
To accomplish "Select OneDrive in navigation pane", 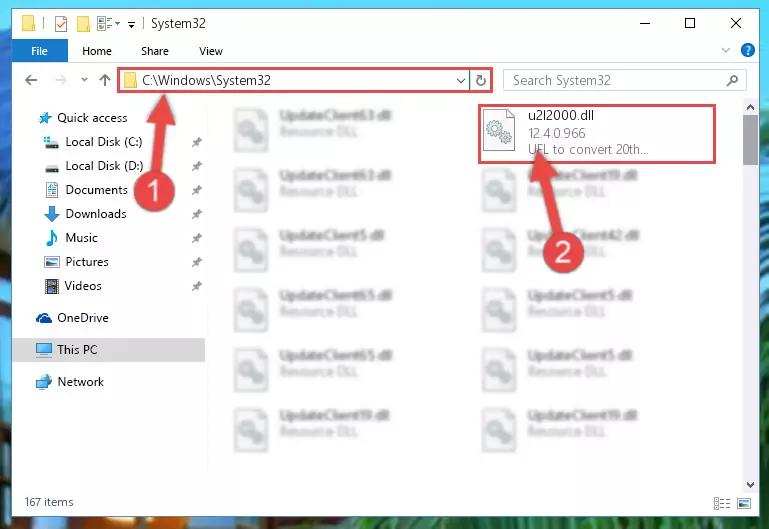I will coord(82,318).
